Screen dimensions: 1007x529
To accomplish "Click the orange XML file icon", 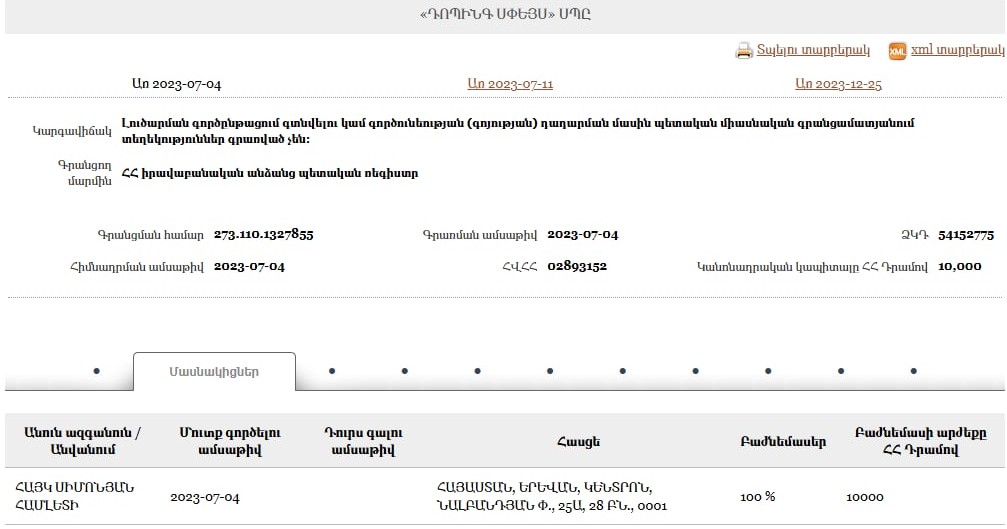I will tap(897, 51).
